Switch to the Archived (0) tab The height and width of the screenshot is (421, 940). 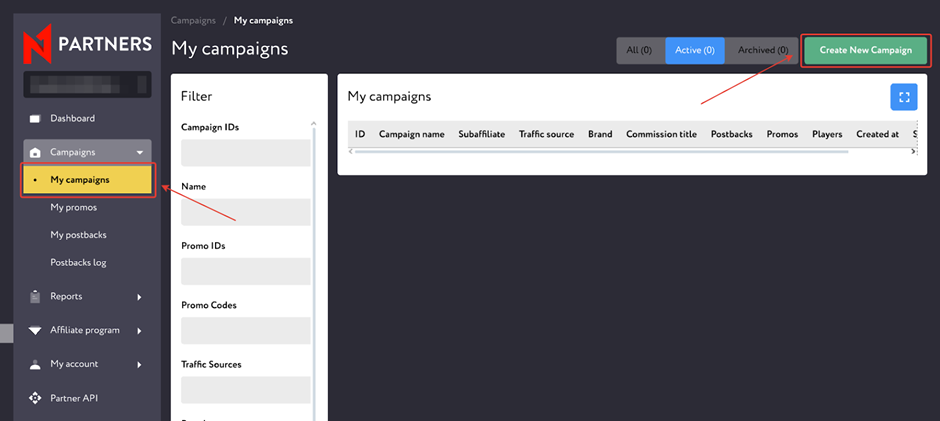click(x=762, y=50)
